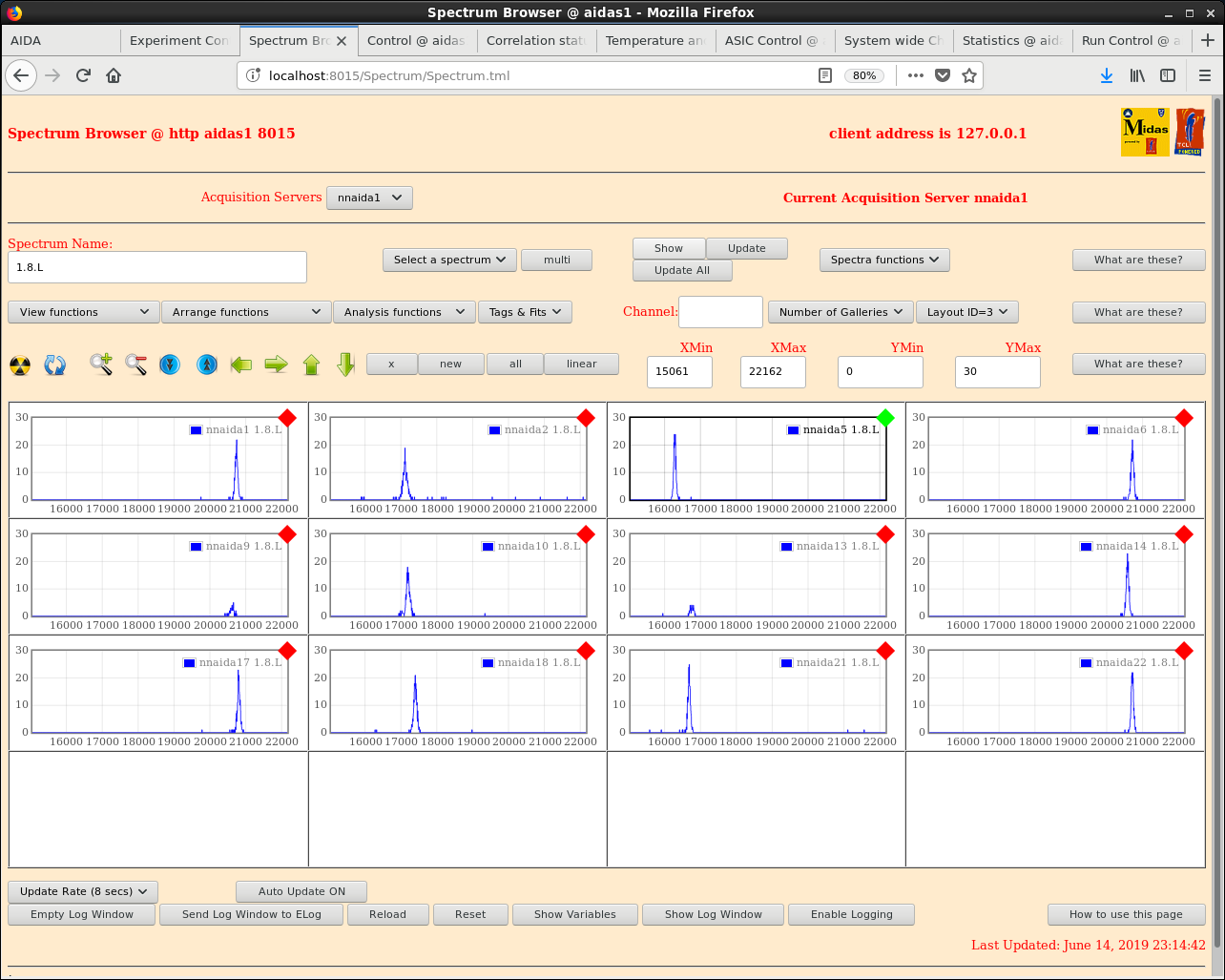Expand the Arrange functions dropdown
This screenshot has width=1225, height=980.
pyautogui.click(x=246, y=312)
